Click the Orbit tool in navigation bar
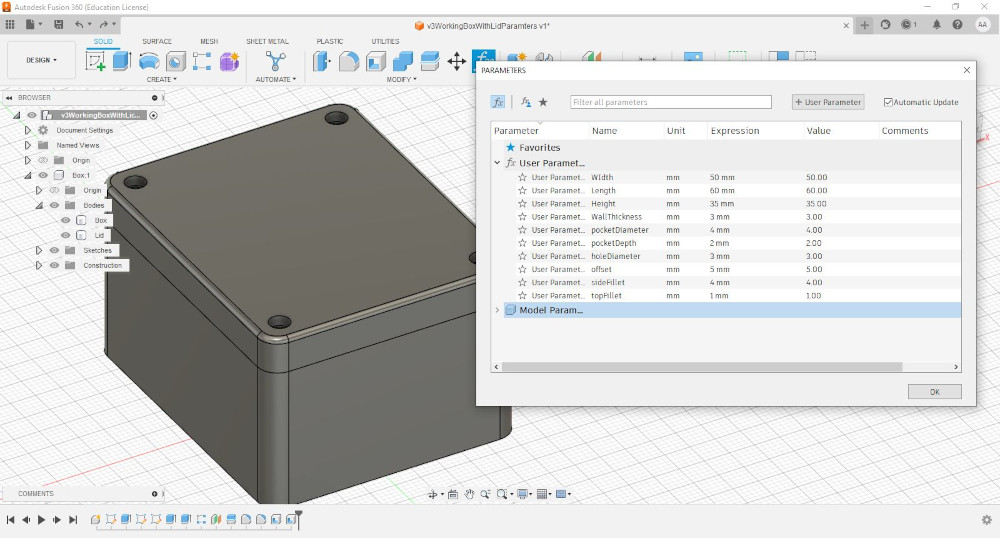 433,494
